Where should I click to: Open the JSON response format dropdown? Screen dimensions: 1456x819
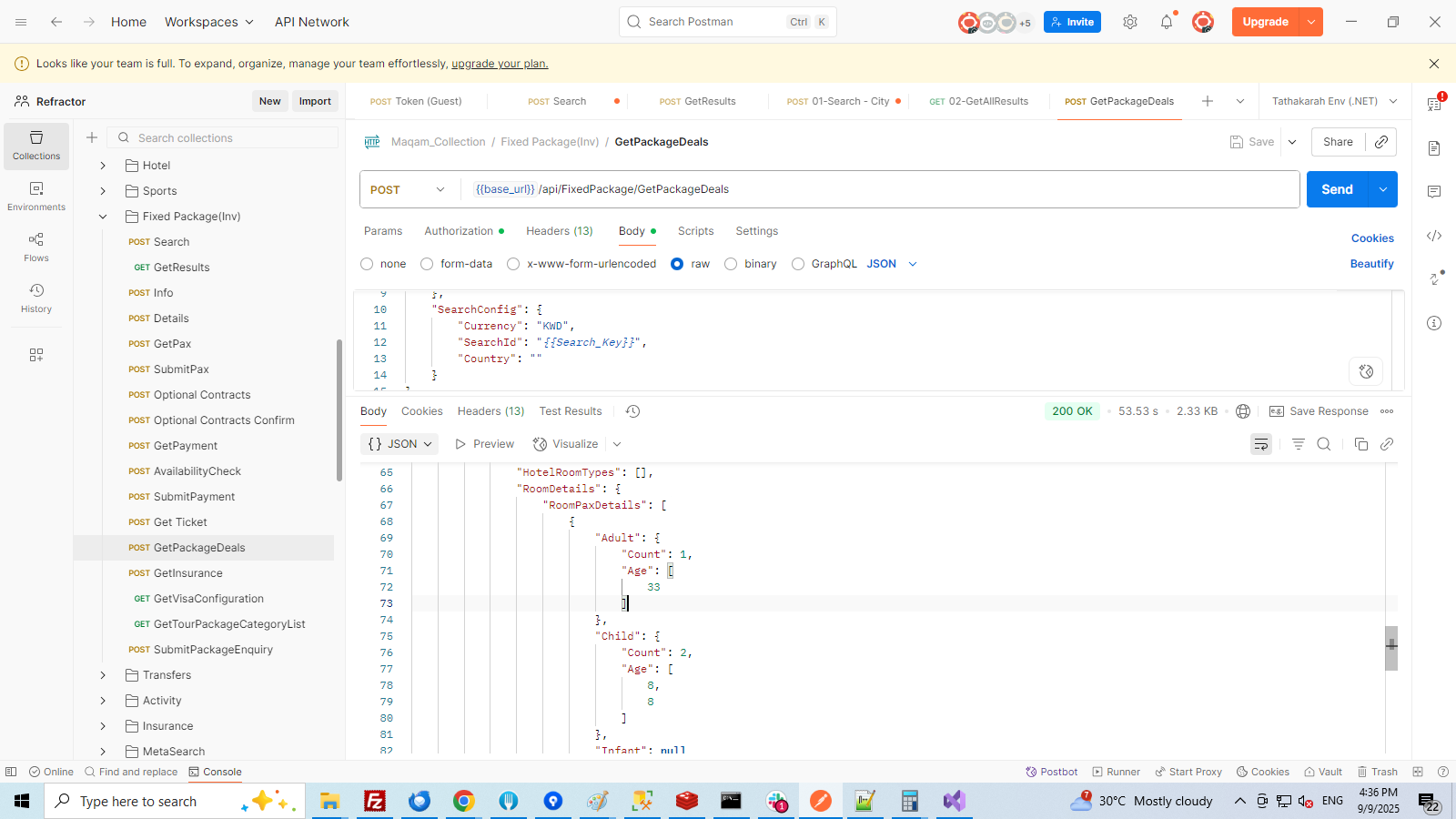click(399, 444)
